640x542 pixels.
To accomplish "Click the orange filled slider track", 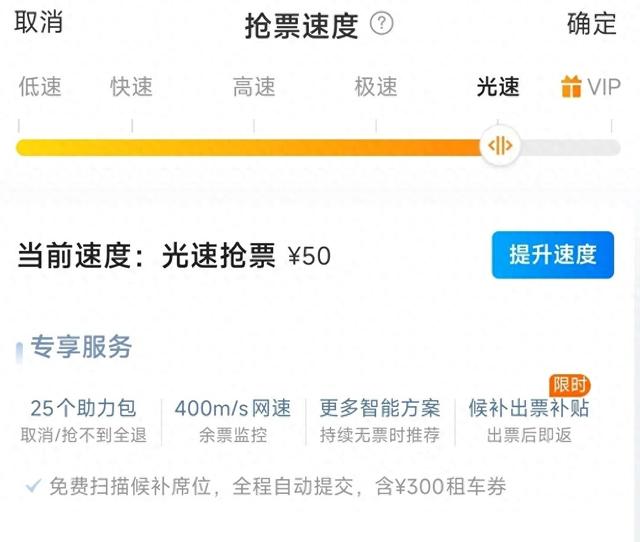I will pos(250,147).
